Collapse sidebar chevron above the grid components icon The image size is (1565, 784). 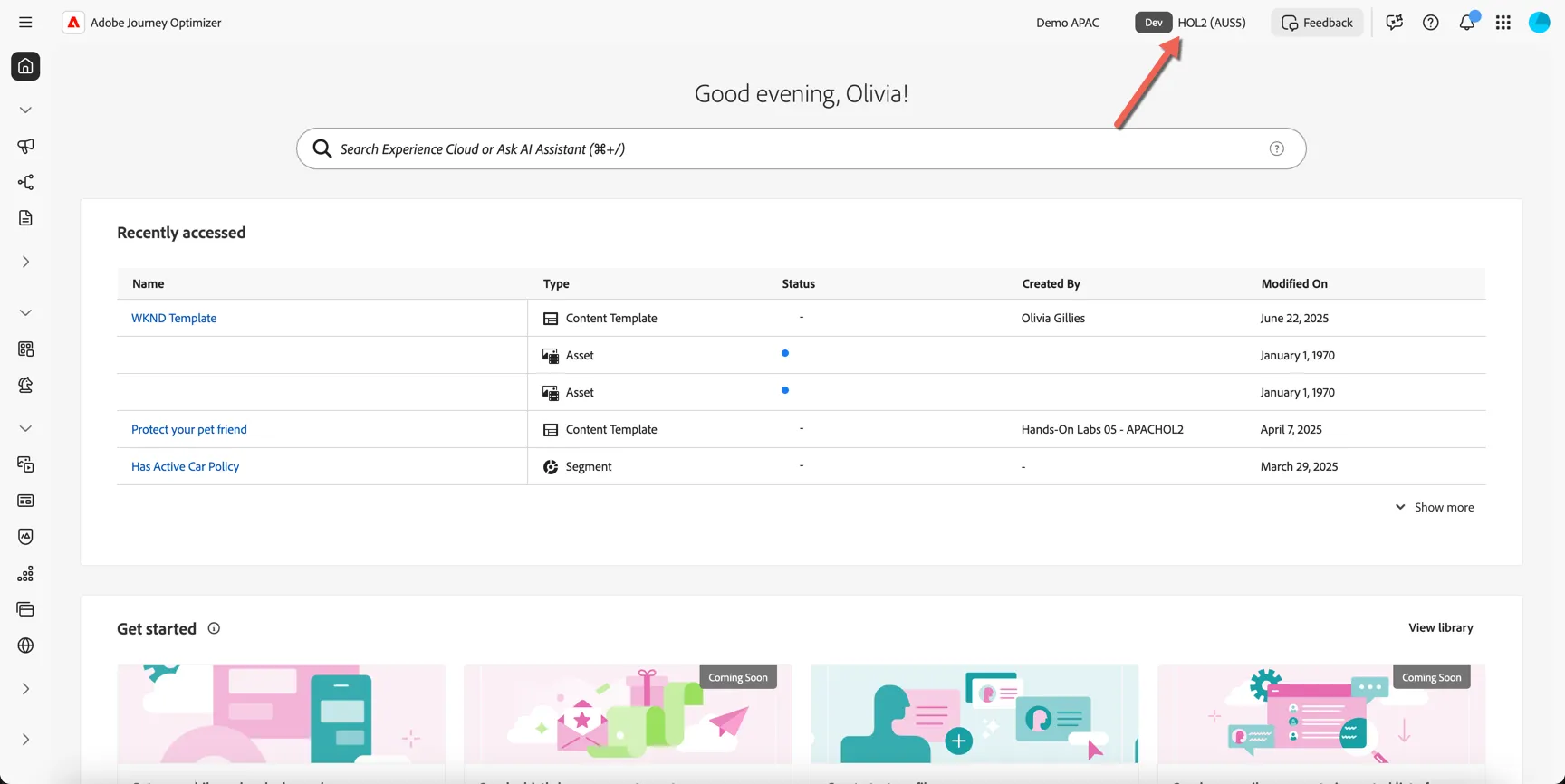25,312
